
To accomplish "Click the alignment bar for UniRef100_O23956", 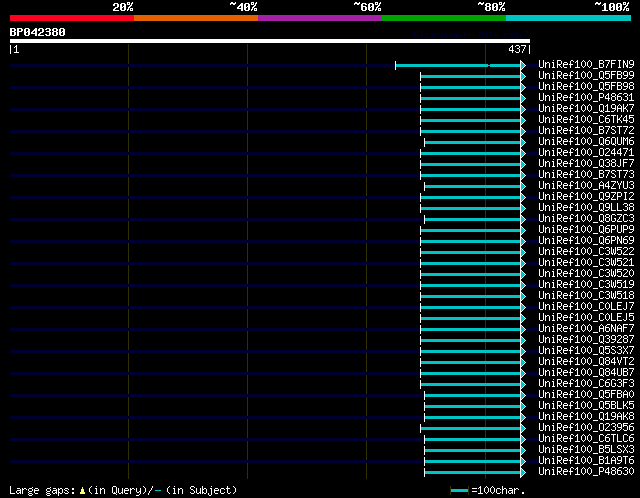I will point(471,428).
